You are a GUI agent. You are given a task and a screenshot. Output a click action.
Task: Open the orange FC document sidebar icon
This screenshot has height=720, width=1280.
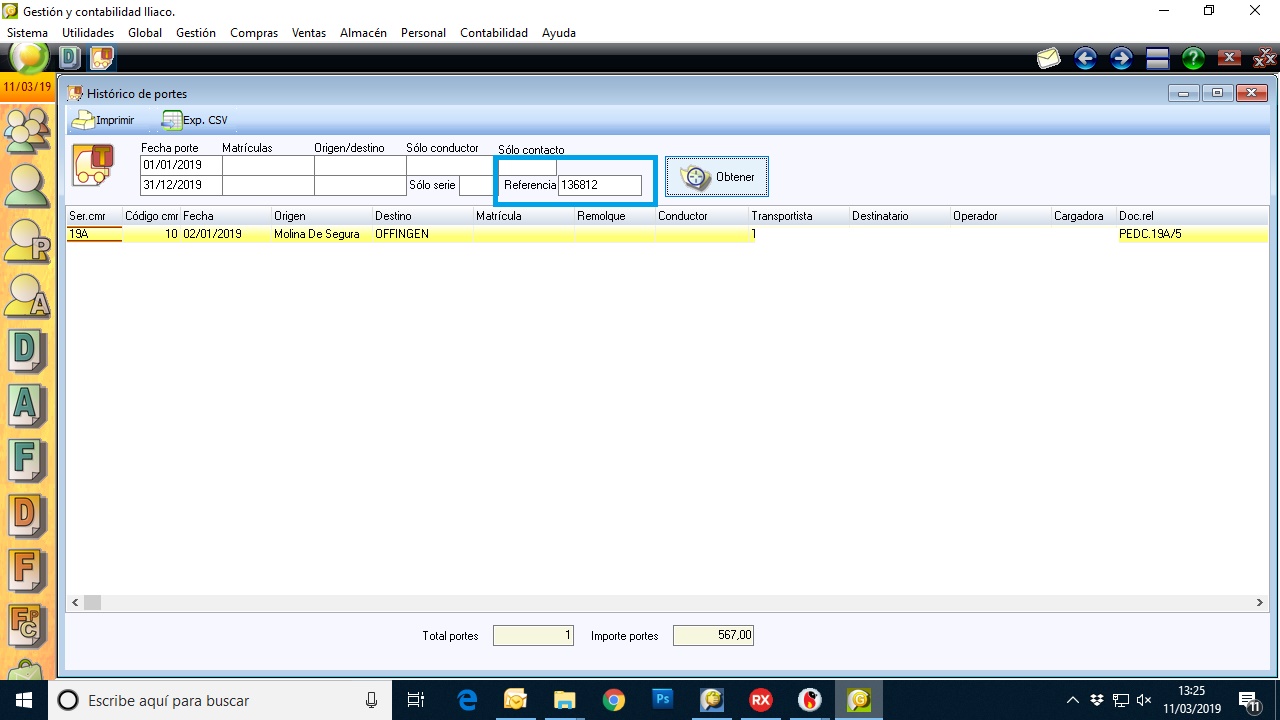pyautogui.click(x=27, y=627)
